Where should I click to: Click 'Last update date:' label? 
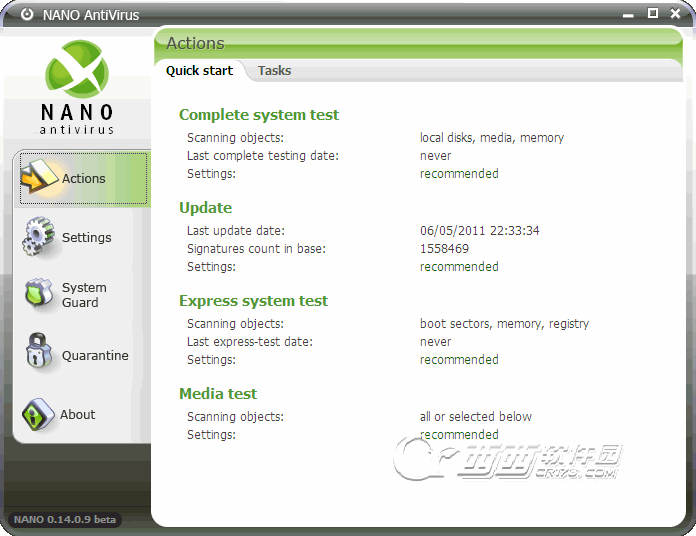(x=236, y=231)
